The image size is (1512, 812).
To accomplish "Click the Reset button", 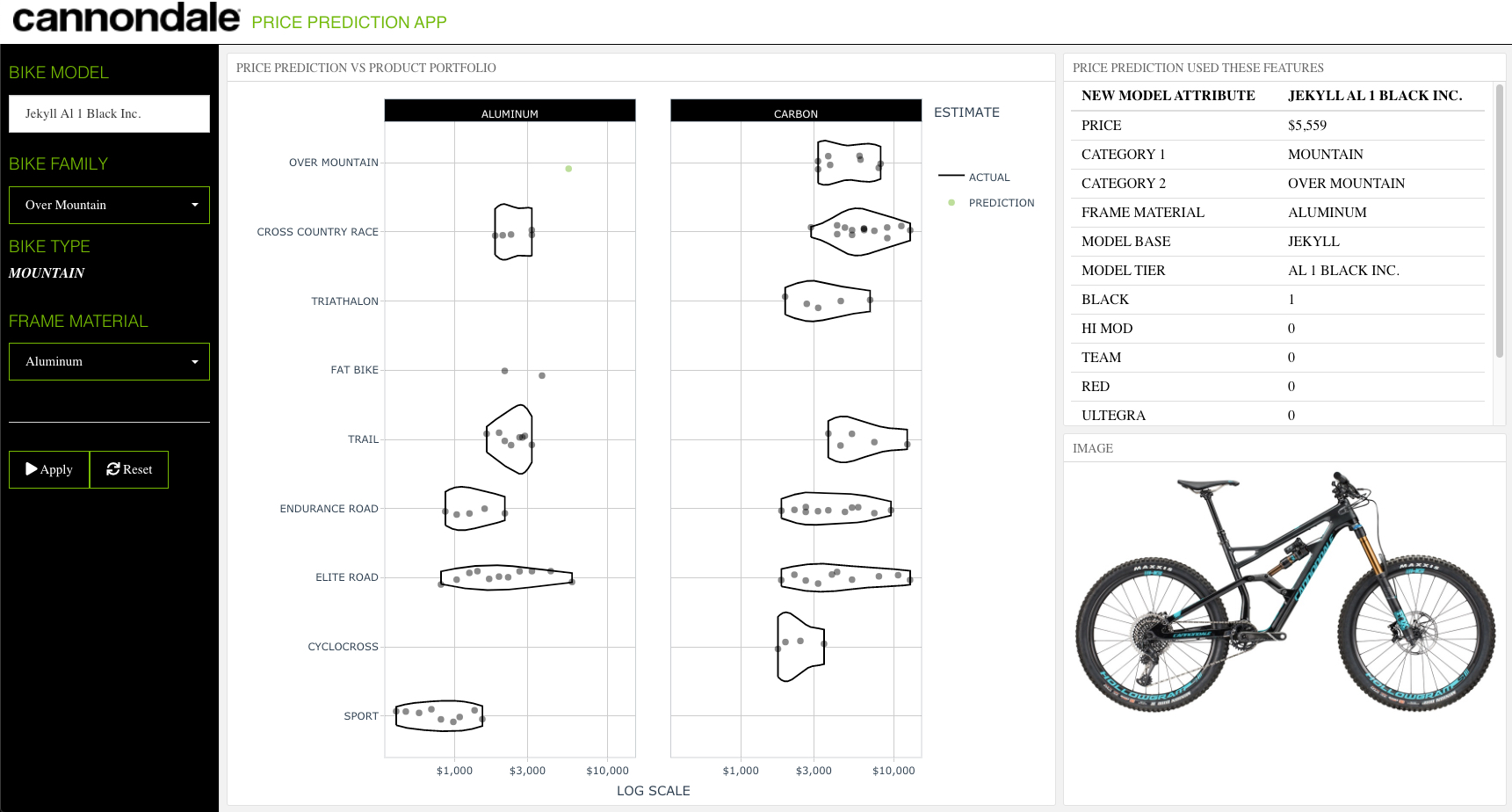I will coord(128,468).
